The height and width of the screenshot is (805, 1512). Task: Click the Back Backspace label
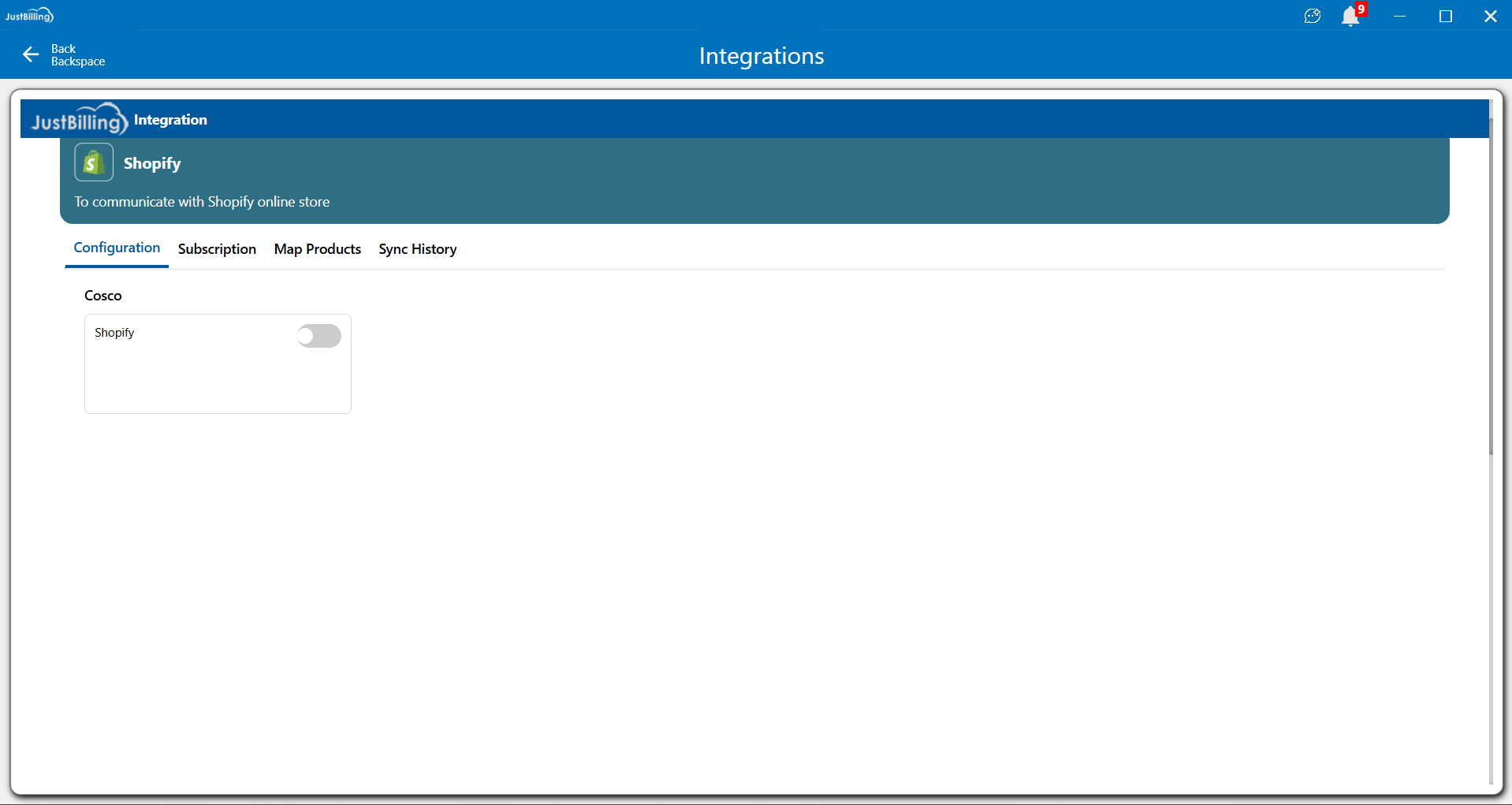pyautogui.click(x=77, y=55)
